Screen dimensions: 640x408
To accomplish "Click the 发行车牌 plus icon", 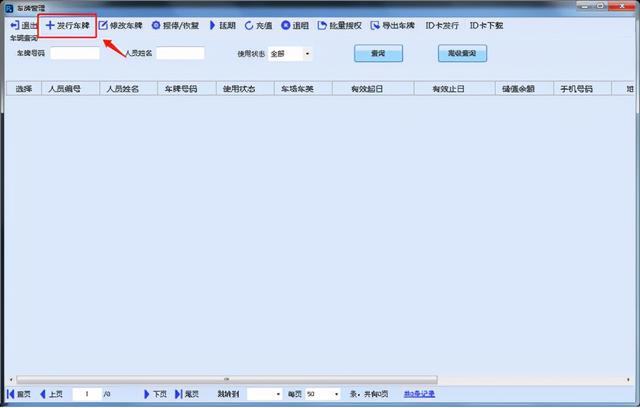I will click(x=50, y=25).
